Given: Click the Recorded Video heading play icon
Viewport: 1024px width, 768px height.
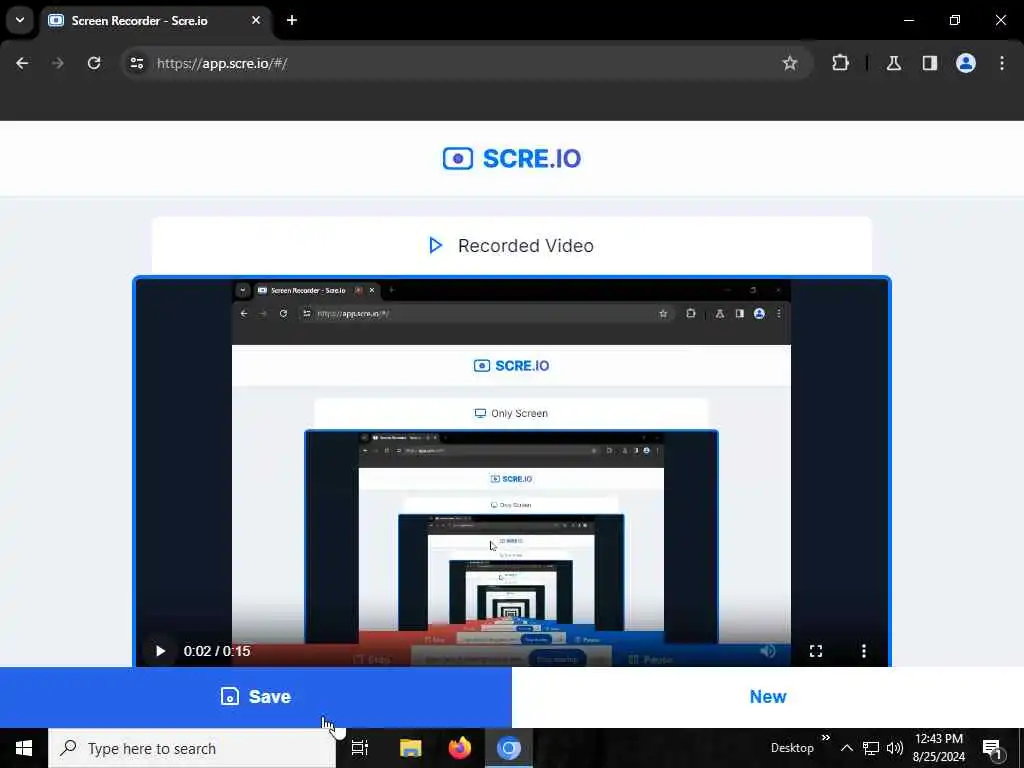Looking at the screenshot, I should 436,246.
